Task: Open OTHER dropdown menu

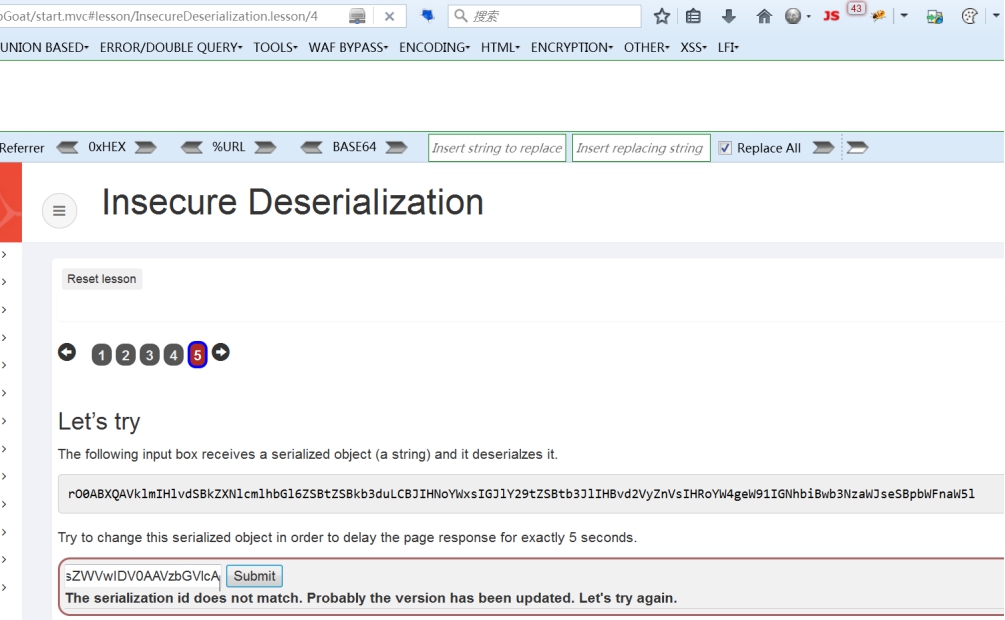Action: click(647, 47)
